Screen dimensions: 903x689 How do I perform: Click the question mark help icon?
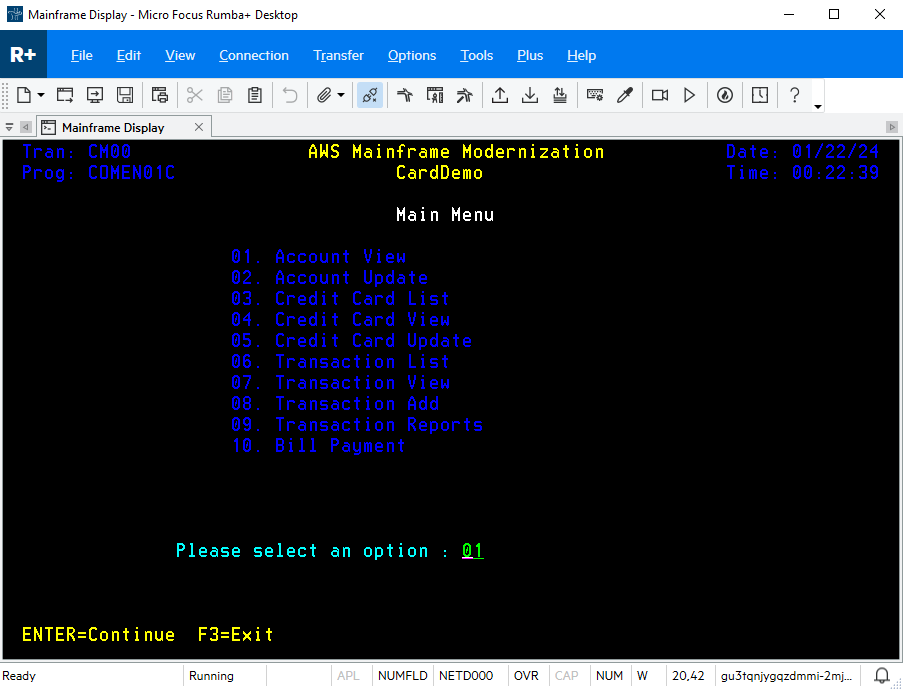795,95
